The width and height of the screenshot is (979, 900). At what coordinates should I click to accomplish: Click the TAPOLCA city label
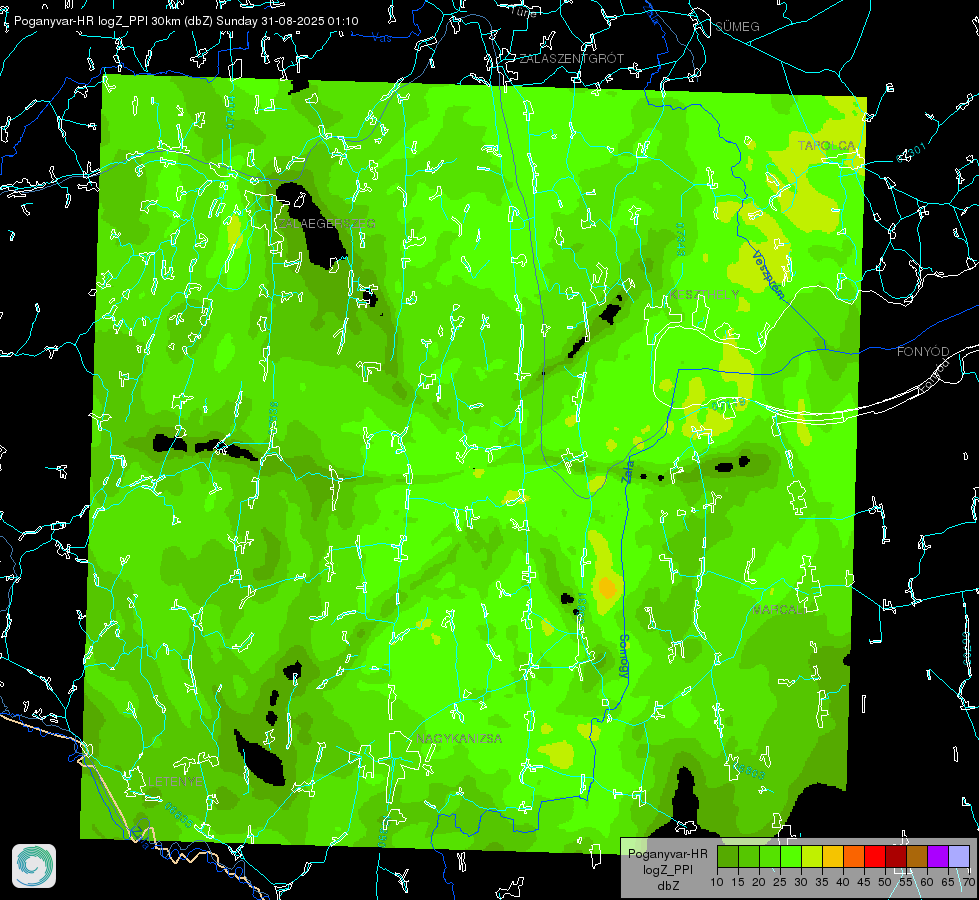826,146
